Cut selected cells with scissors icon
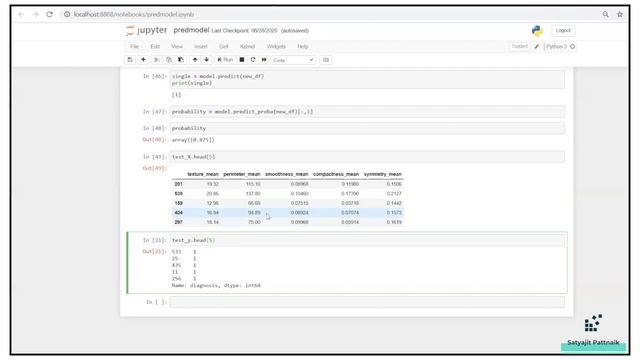Image resolution: width=640 pixels, height=360 pixels. click(x=156, y=60)
